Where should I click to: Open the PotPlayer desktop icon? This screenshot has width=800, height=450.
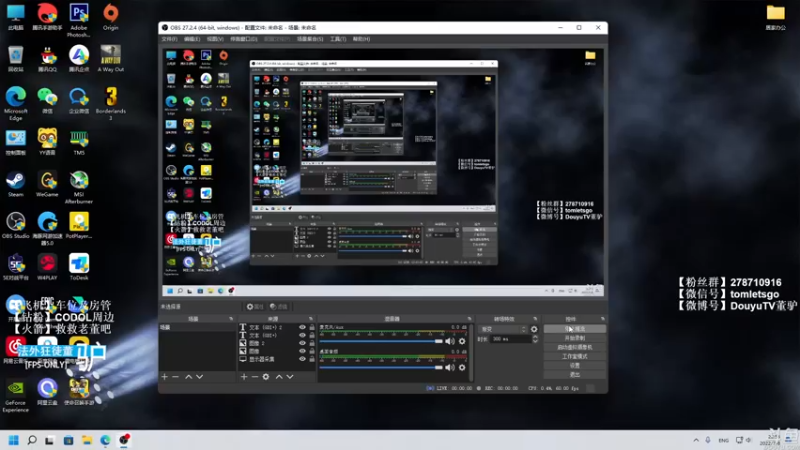pyautogui.click(x=79, y=226)
